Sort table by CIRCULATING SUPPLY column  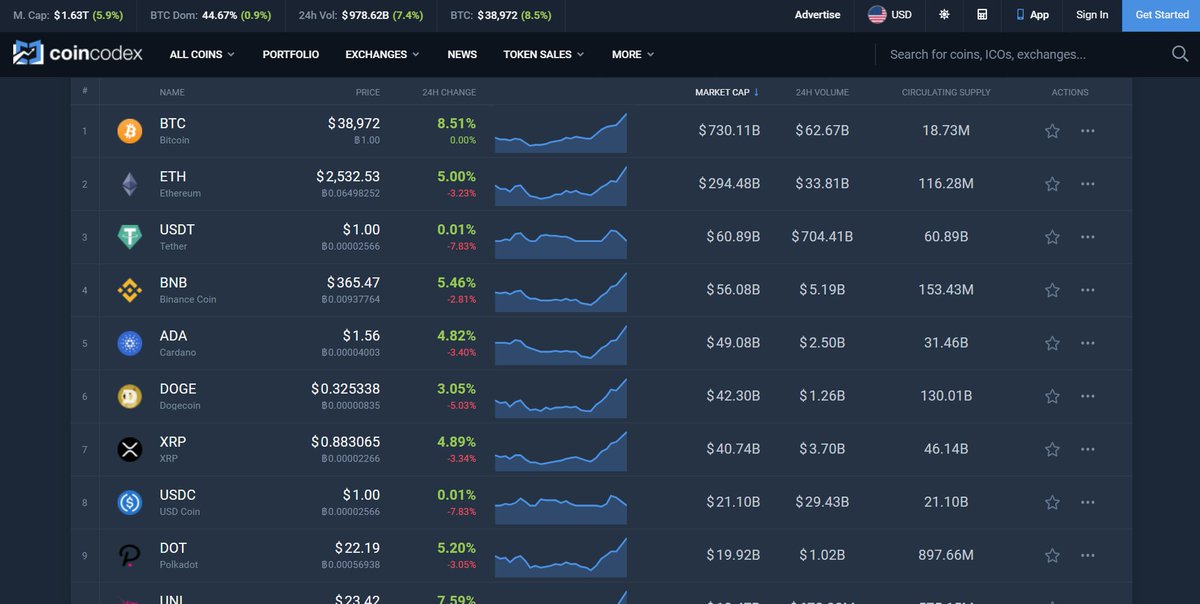point(946,92)
